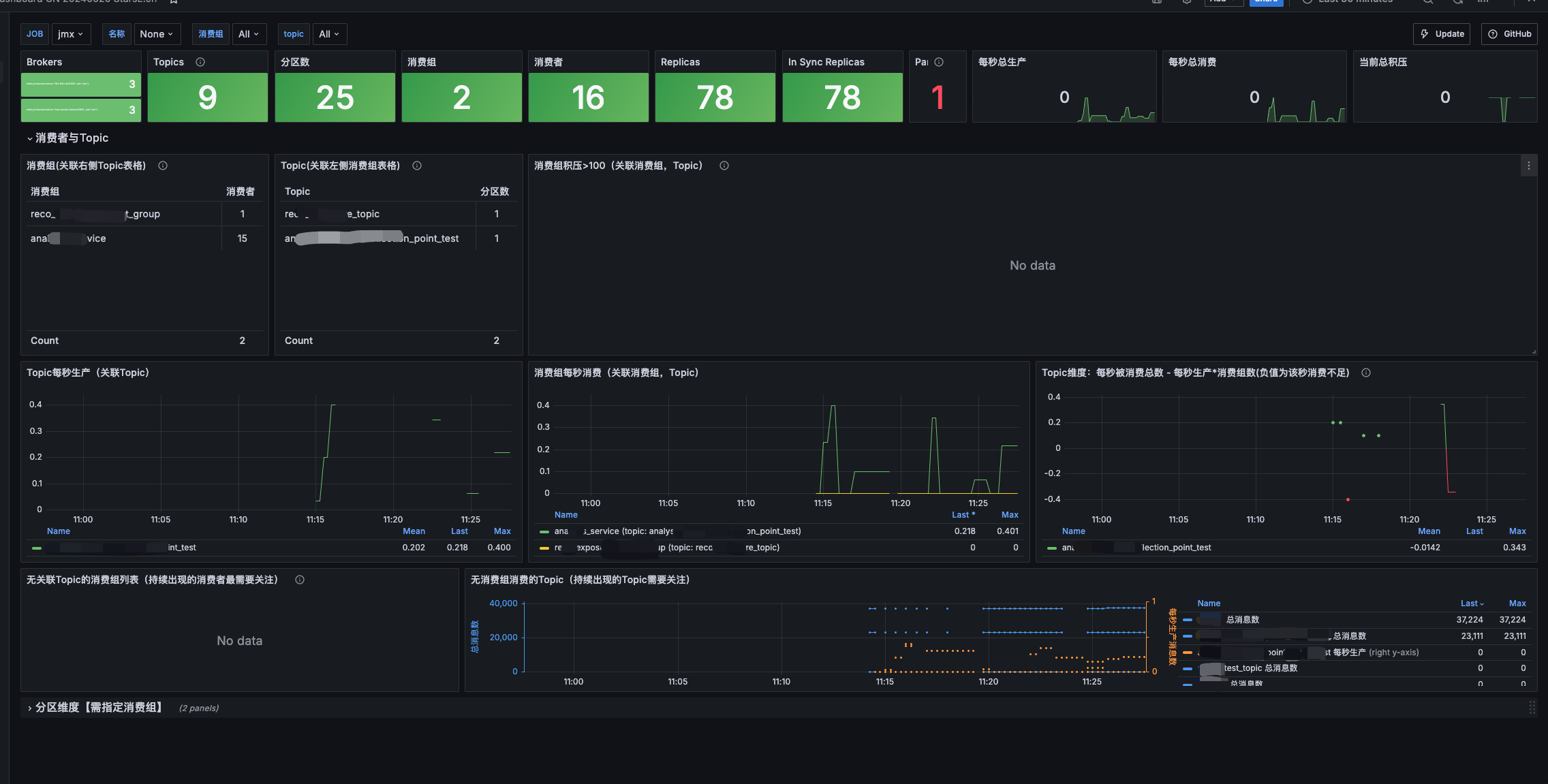
Task: Expand 分区维度【需指定消费组】 section
Action: coord(29,708)
